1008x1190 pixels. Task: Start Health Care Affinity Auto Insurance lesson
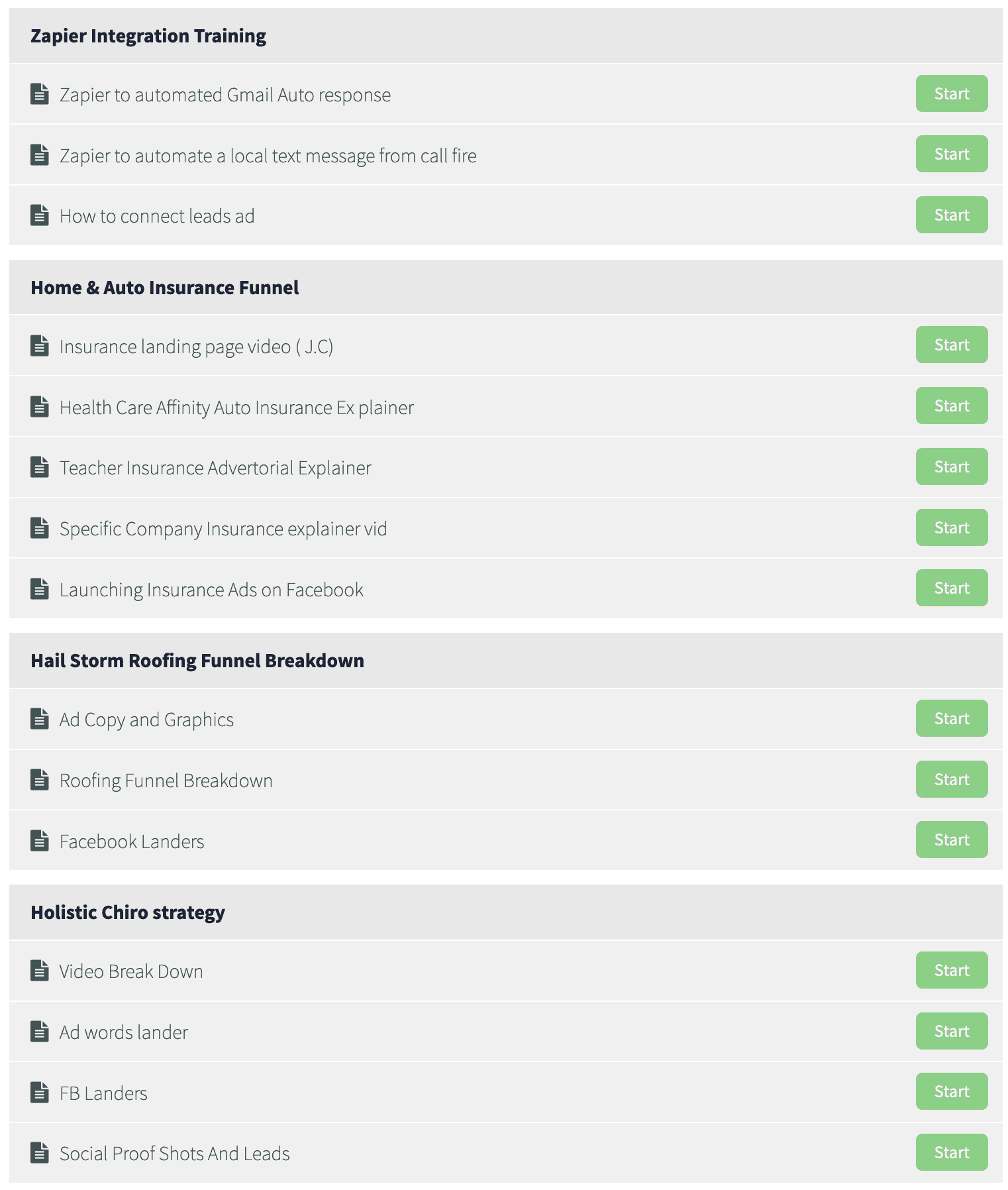(x=952, y=406)
